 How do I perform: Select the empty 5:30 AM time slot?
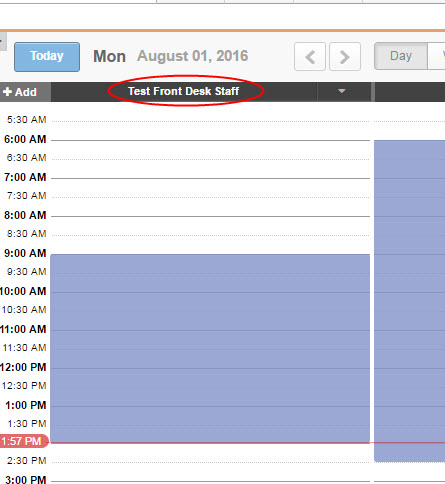211,131
